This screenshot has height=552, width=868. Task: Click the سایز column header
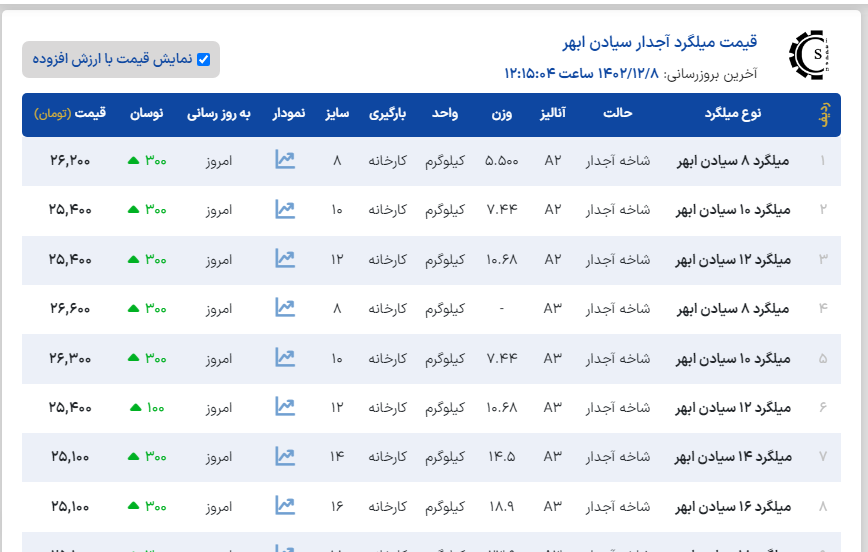pyautogui.click(x=336, y=114)
